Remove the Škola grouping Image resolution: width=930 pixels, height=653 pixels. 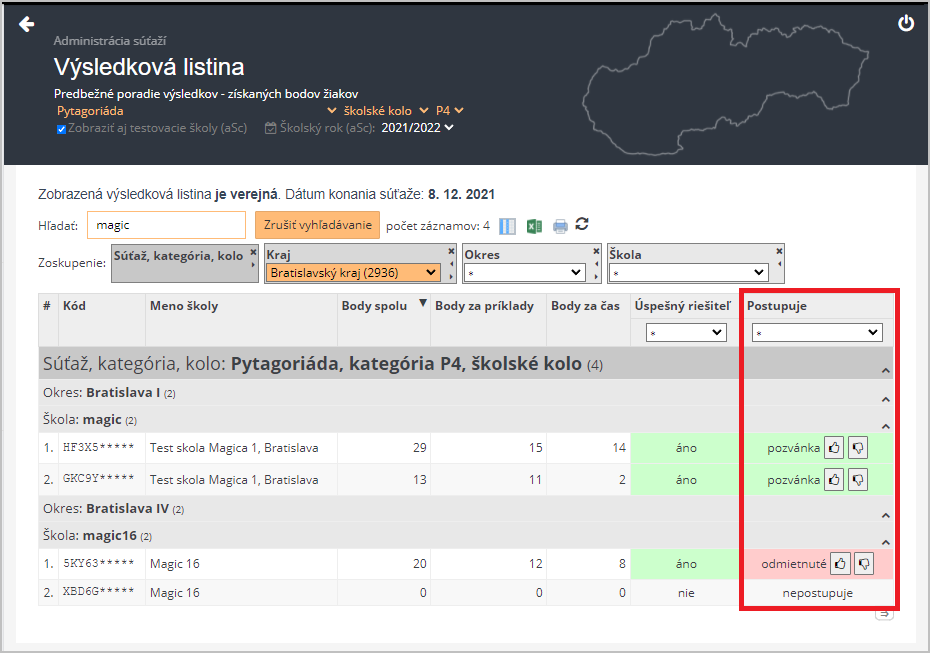pyautogui.click(x=779, y=251)
